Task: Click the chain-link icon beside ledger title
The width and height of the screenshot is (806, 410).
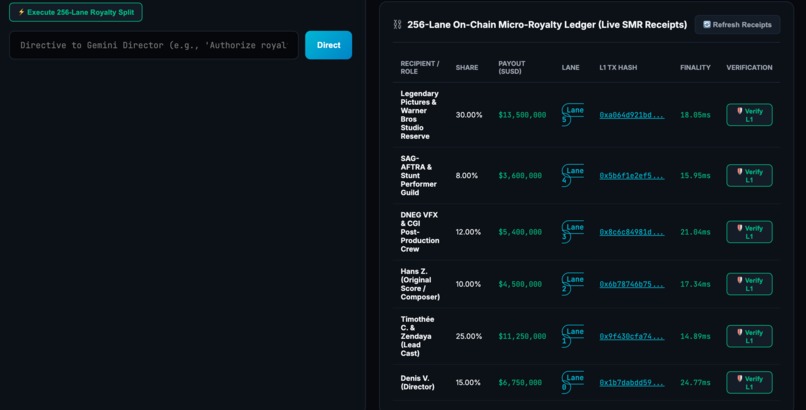Action: [397, 25]
